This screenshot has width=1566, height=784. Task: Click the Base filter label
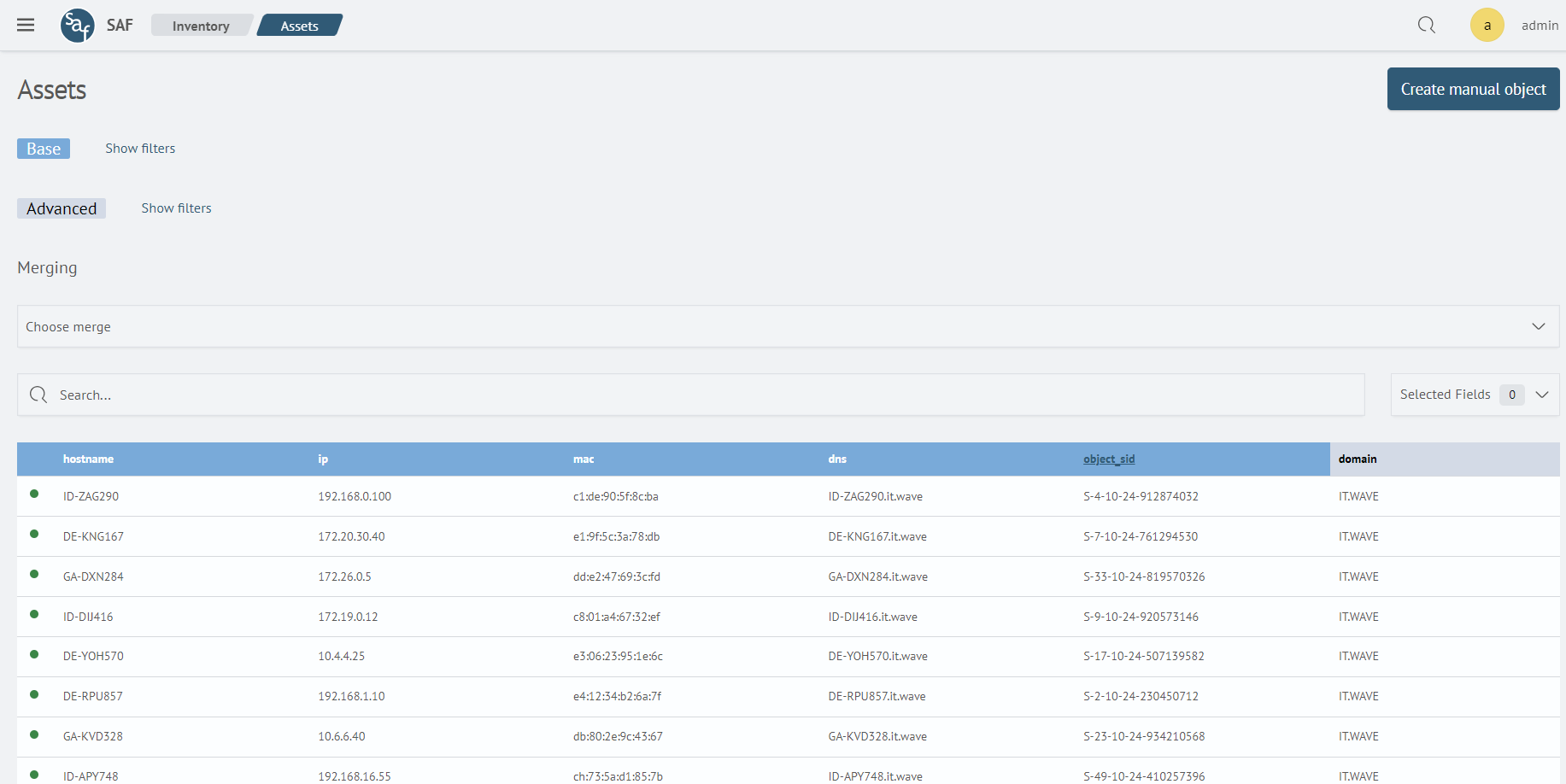(x=44, y=149)
